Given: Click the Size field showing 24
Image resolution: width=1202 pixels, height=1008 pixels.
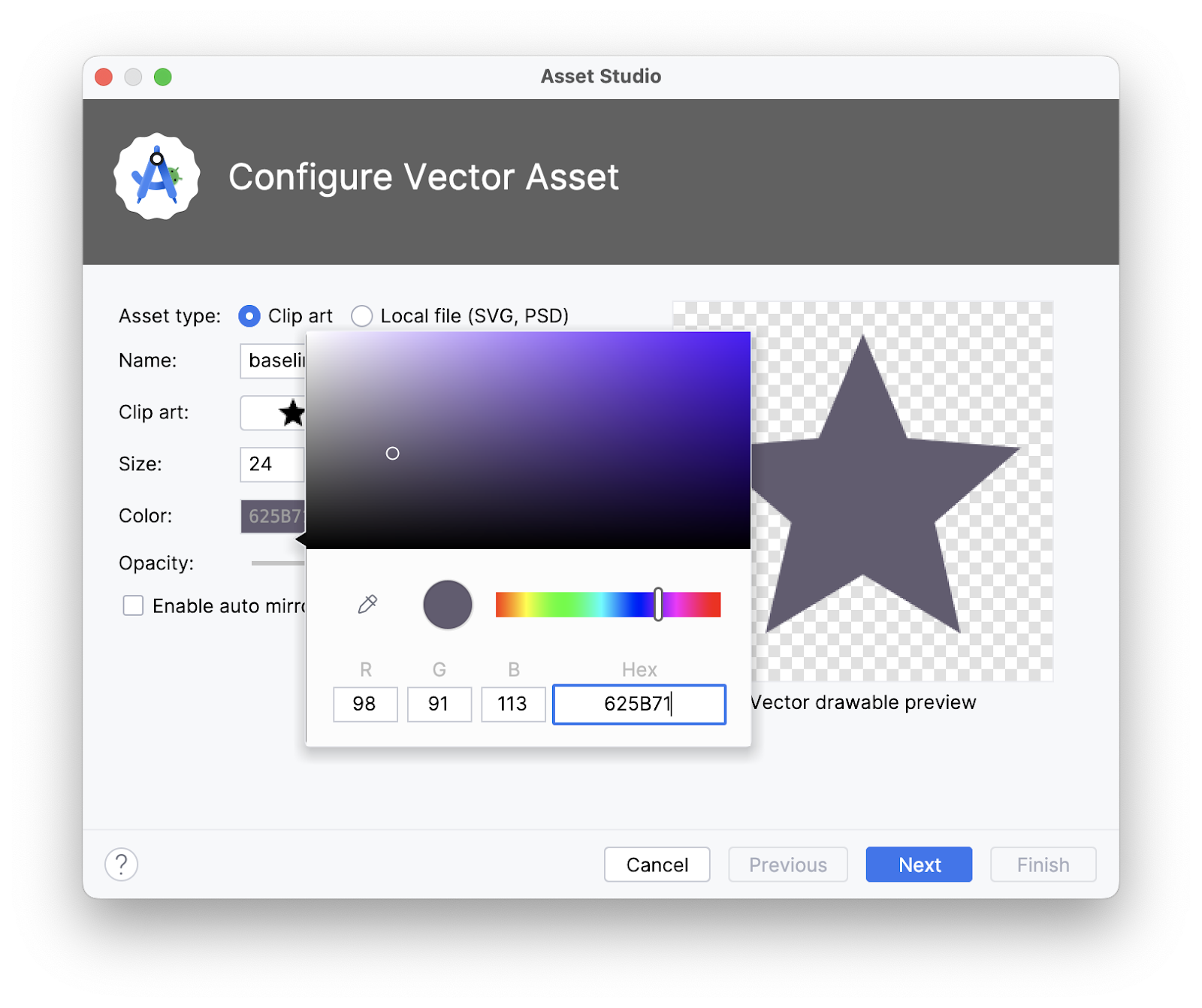Looking at the screenshot, I should pyautogui.click(x=271, y=464).
